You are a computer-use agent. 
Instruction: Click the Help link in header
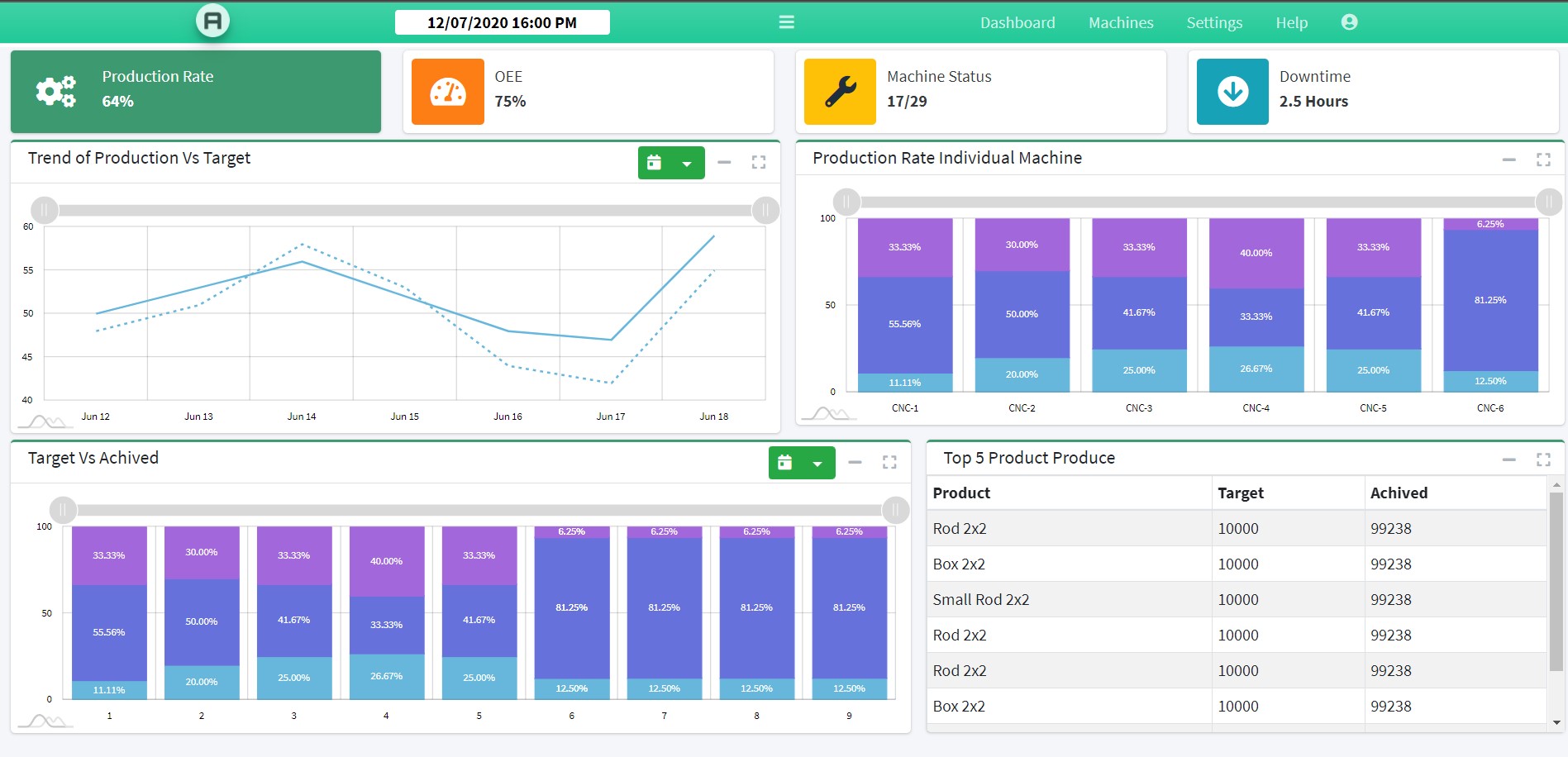click(x=1291, y=23)
